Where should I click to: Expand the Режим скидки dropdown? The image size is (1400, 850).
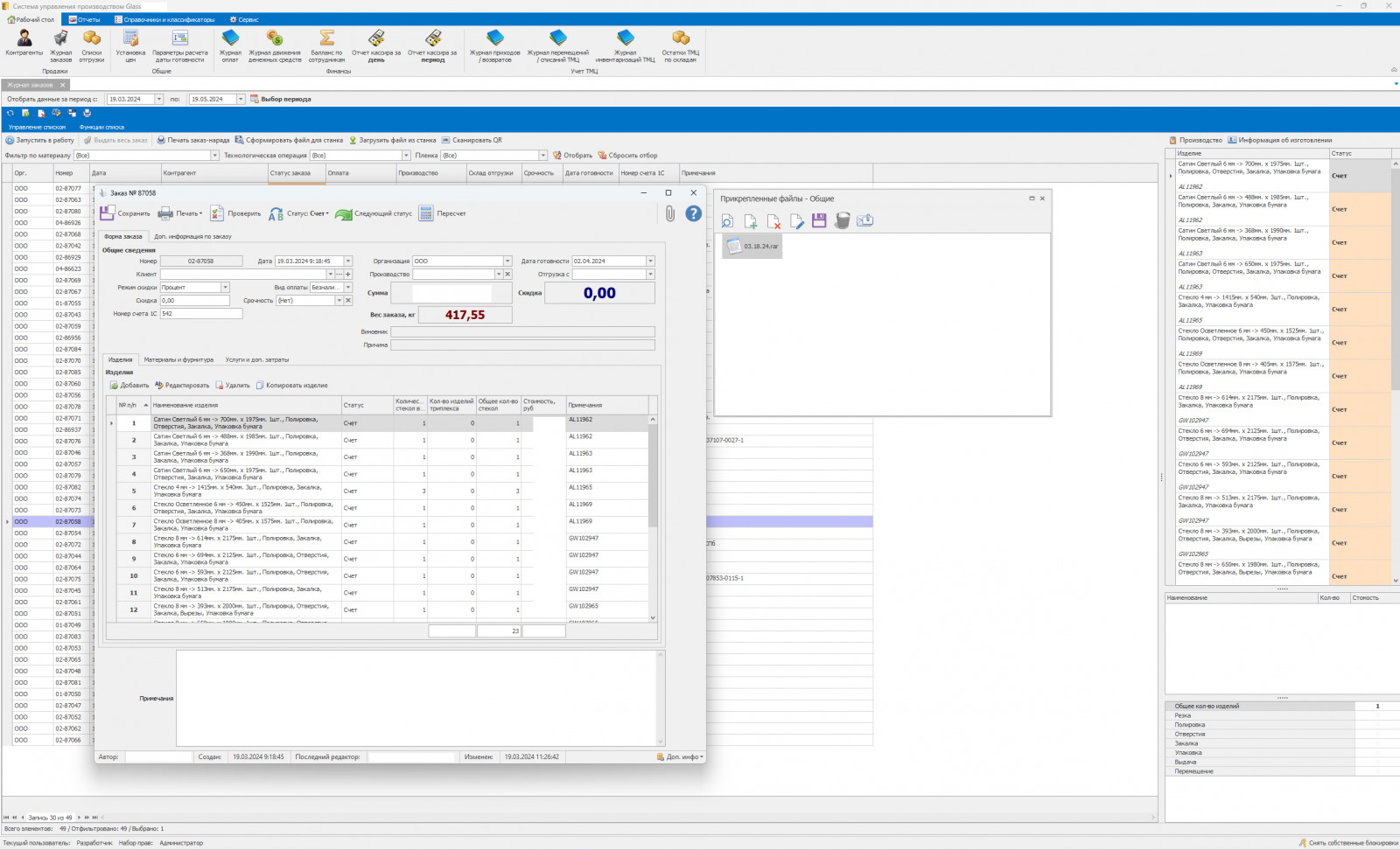(225, 288)
